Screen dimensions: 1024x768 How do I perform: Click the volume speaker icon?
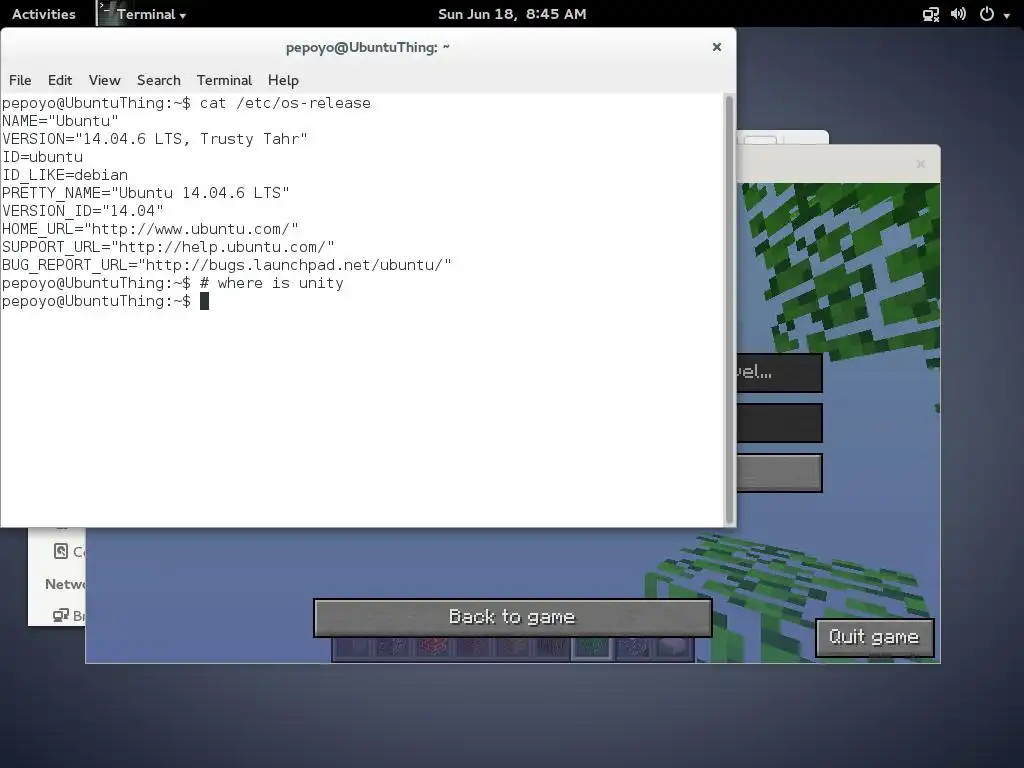click(x=958, y=14)
